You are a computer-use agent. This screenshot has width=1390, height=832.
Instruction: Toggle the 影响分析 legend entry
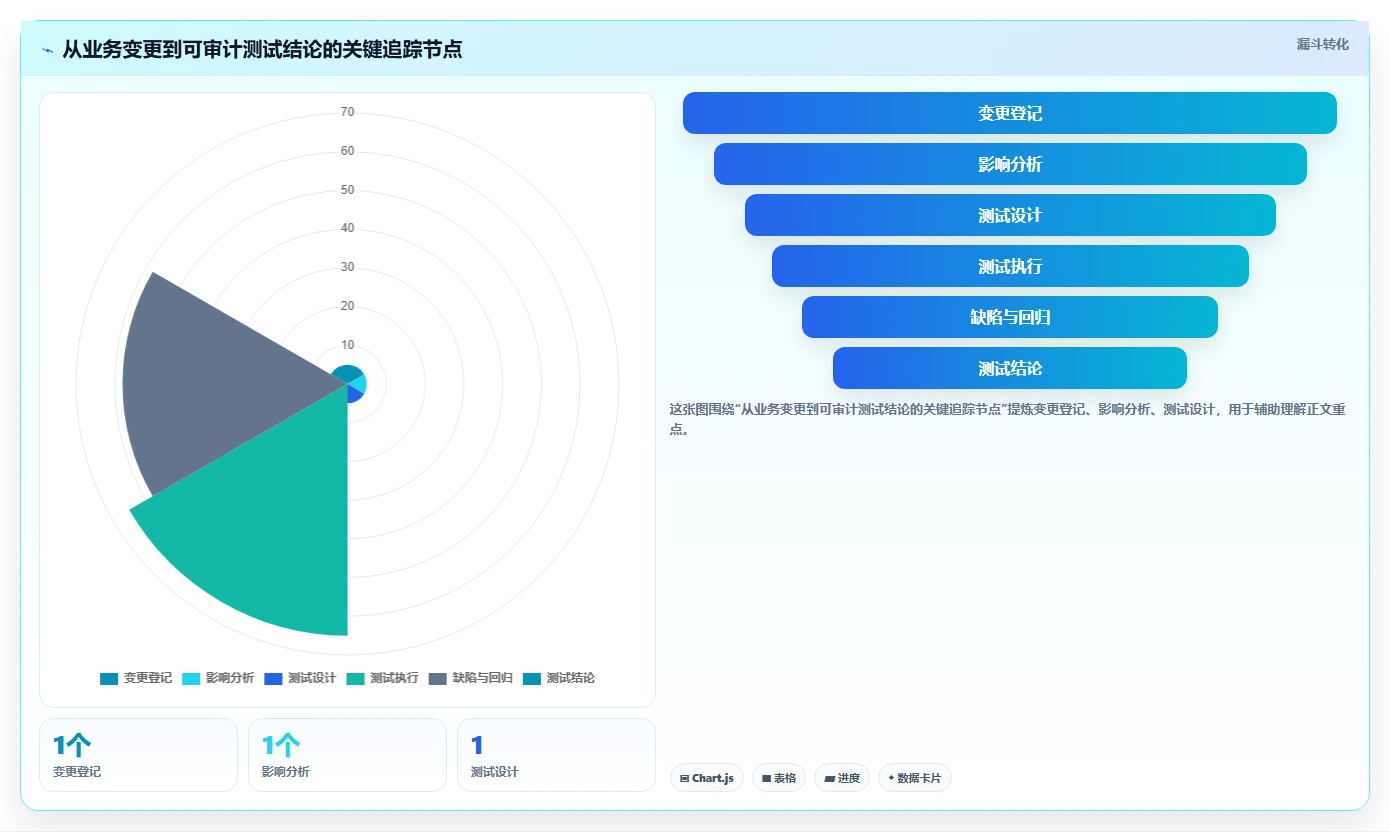218,678
